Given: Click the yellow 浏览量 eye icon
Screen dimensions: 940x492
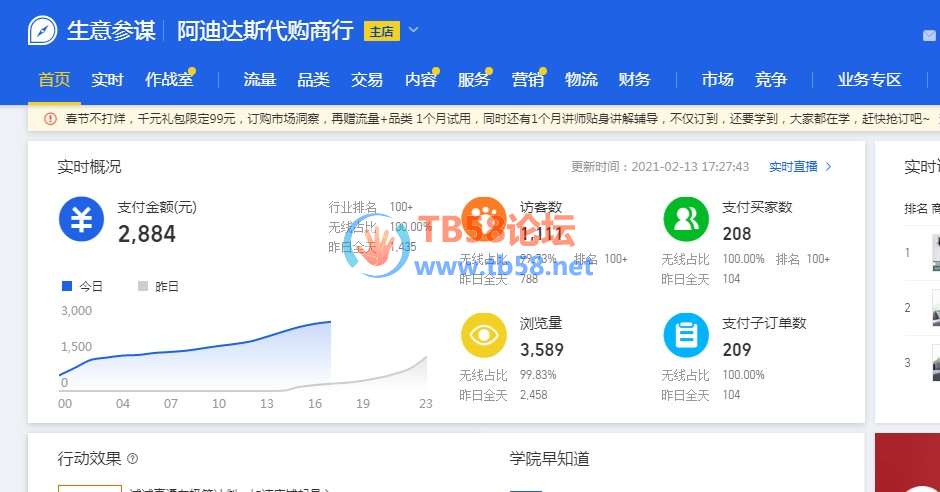Looking at the screenshot, I should pos(483,335).
